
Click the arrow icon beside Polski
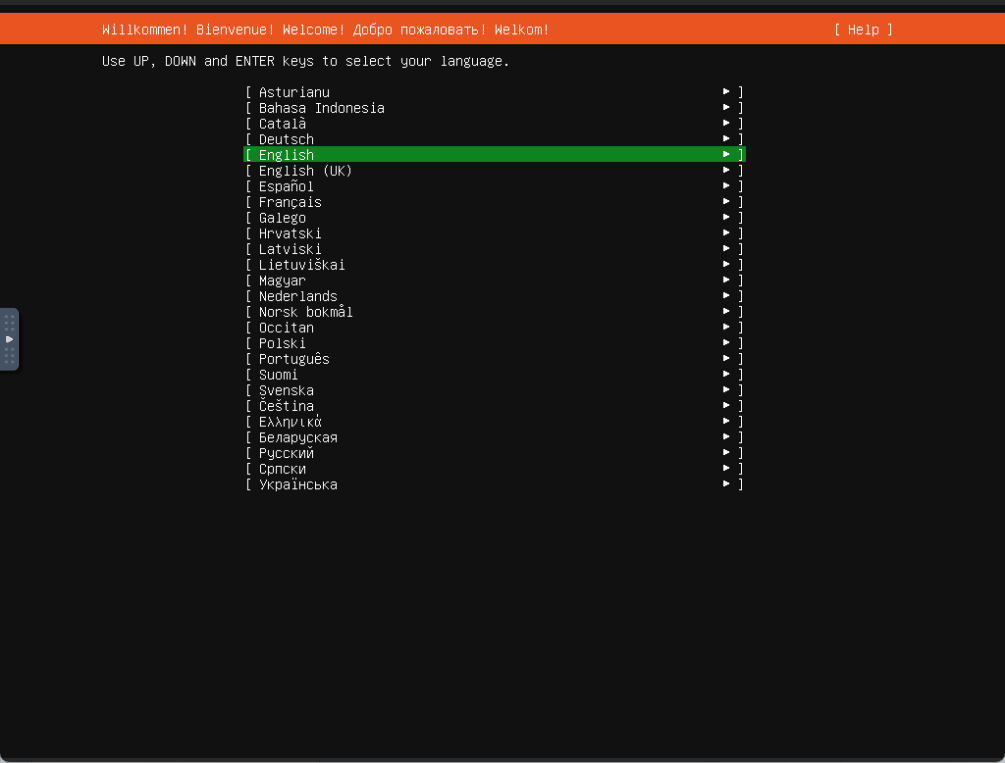(727, 344)
